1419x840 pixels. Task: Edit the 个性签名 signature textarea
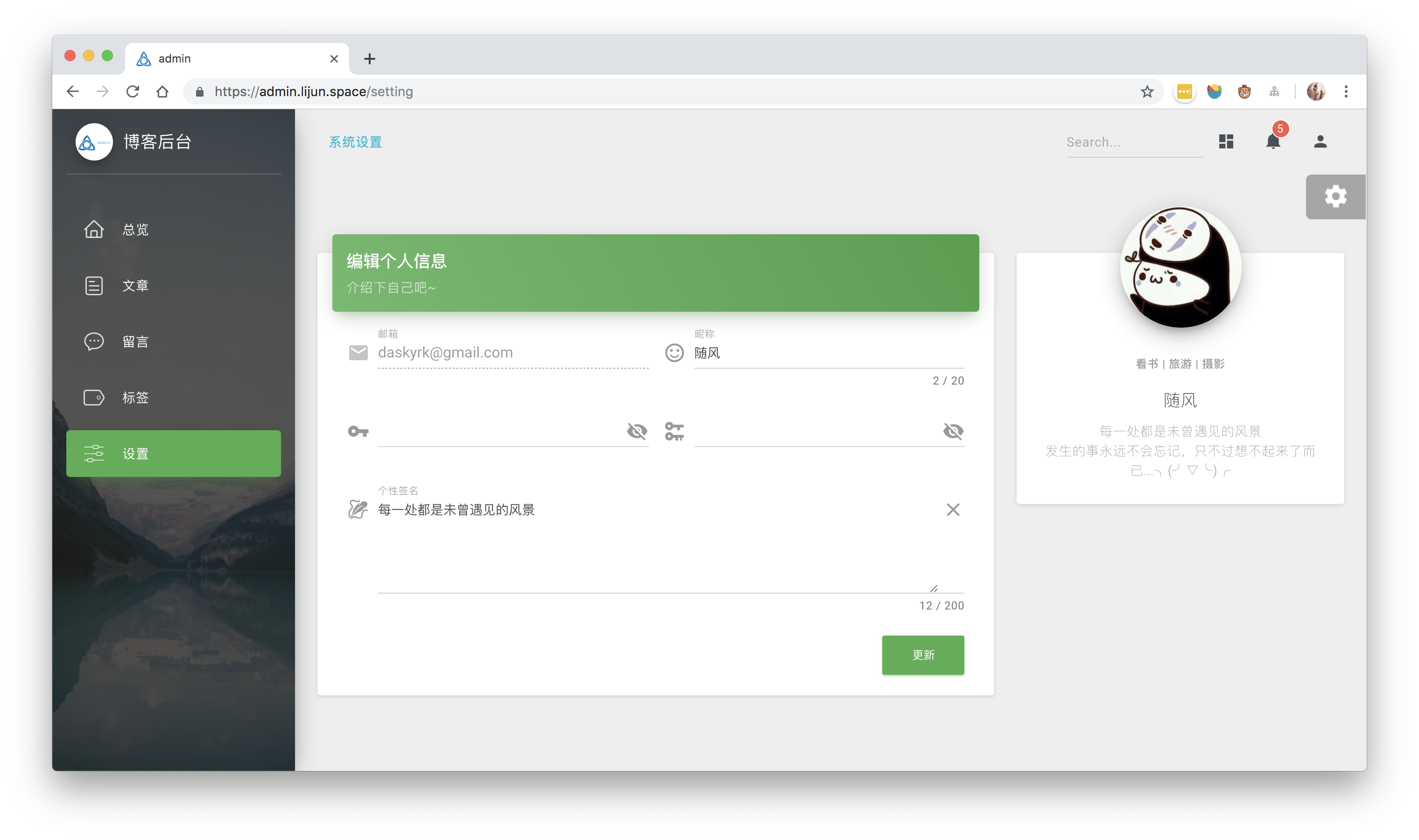click(x=658, y=546)
